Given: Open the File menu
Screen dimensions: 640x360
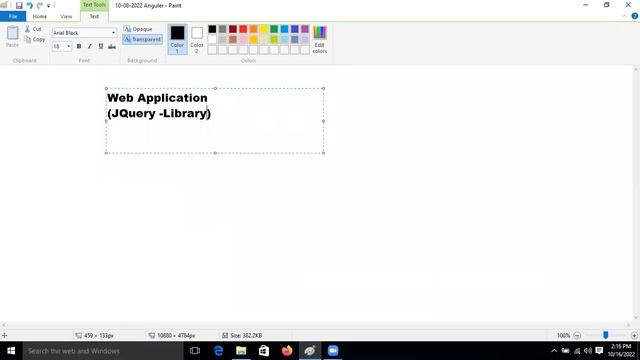Looking at the screenshot, I should [x=13, y=16].
